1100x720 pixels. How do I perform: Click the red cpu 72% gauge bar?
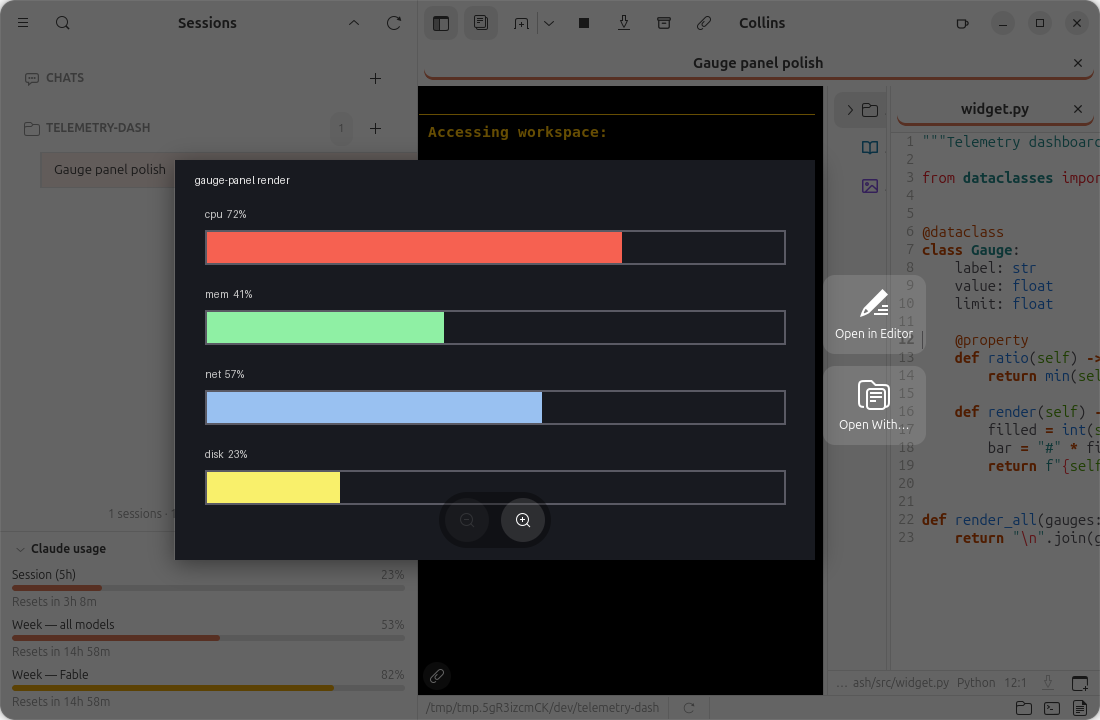(x=414, y=248)
